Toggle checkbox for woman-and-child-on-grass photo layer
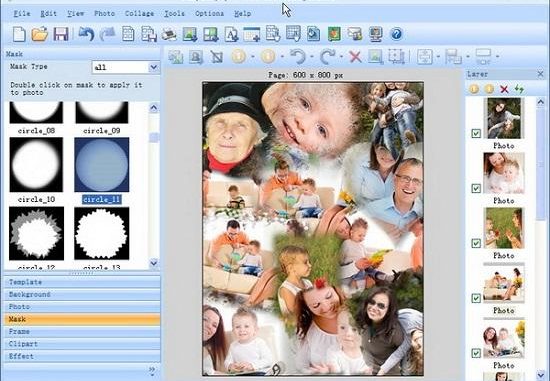This screenshot has height=381, width=550. [x=476, y=133]
